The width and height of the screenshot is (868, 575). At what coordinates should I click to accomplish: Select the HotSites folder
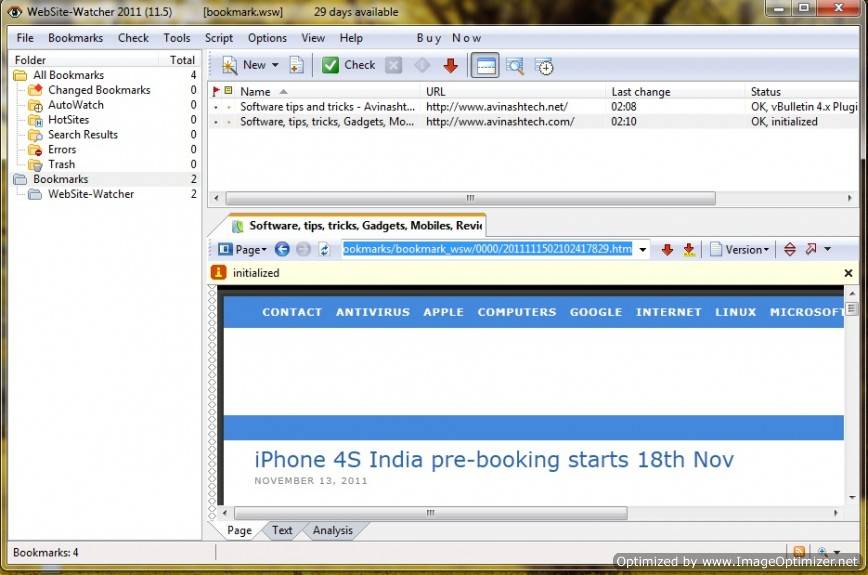pyautogui.click(x=68, y=120)
